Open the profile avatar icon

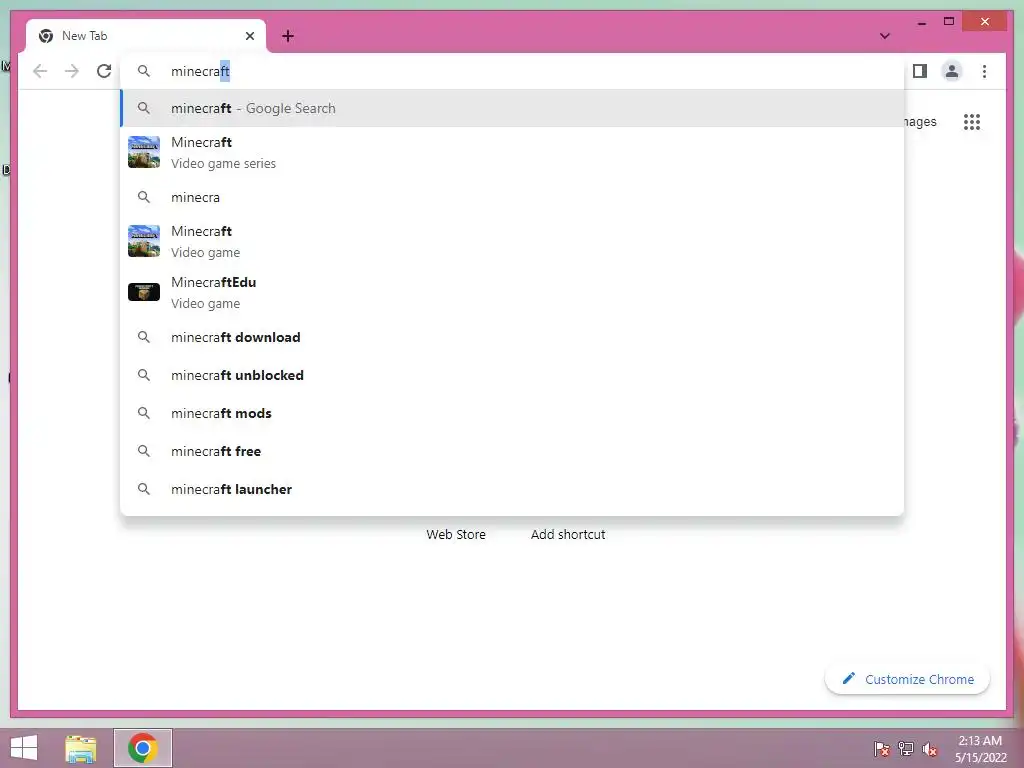[x=952, y=71]
